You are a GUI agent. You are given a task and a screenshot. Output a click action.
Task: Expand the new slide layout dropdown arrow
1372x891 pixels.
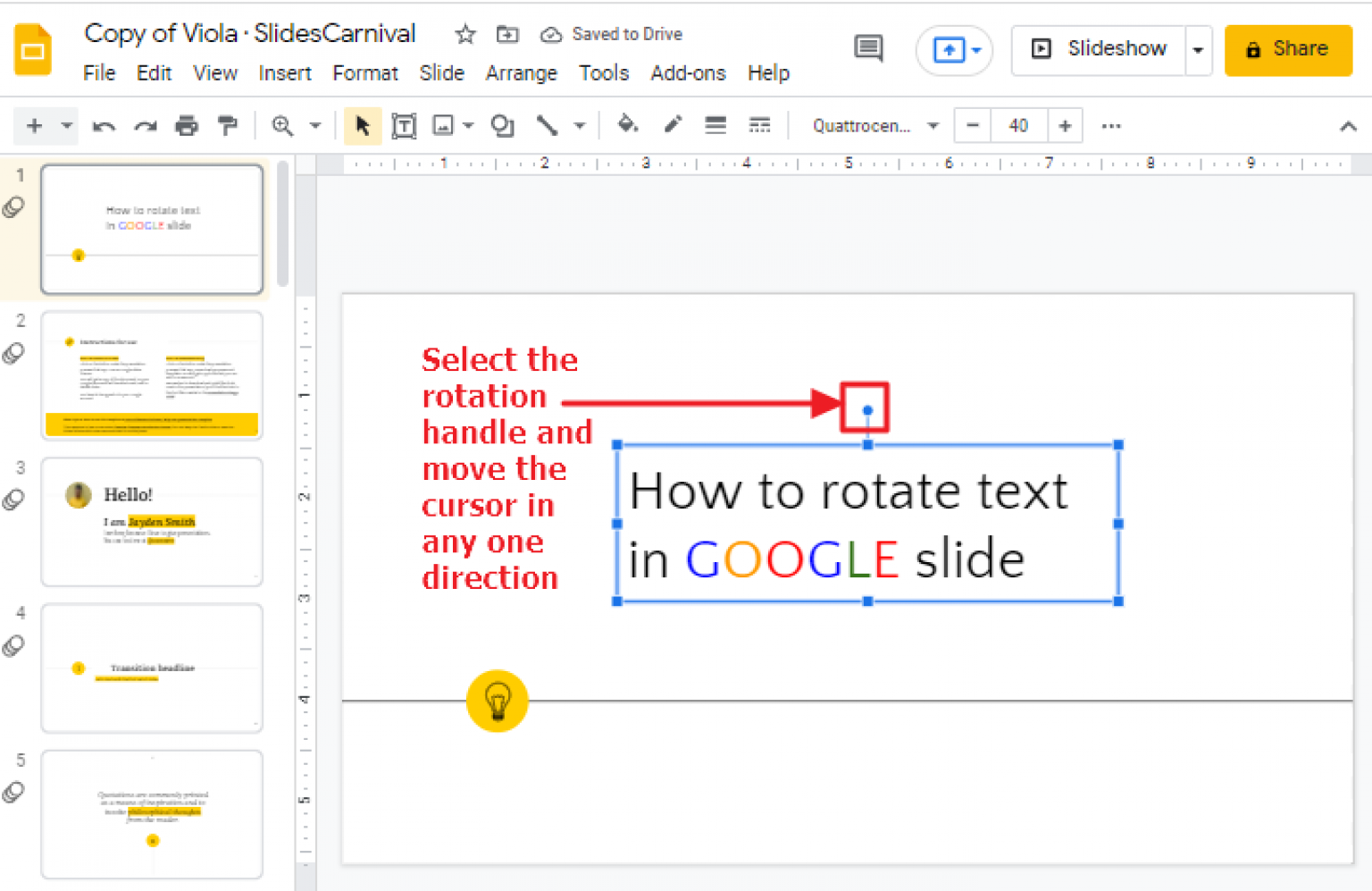67,126
